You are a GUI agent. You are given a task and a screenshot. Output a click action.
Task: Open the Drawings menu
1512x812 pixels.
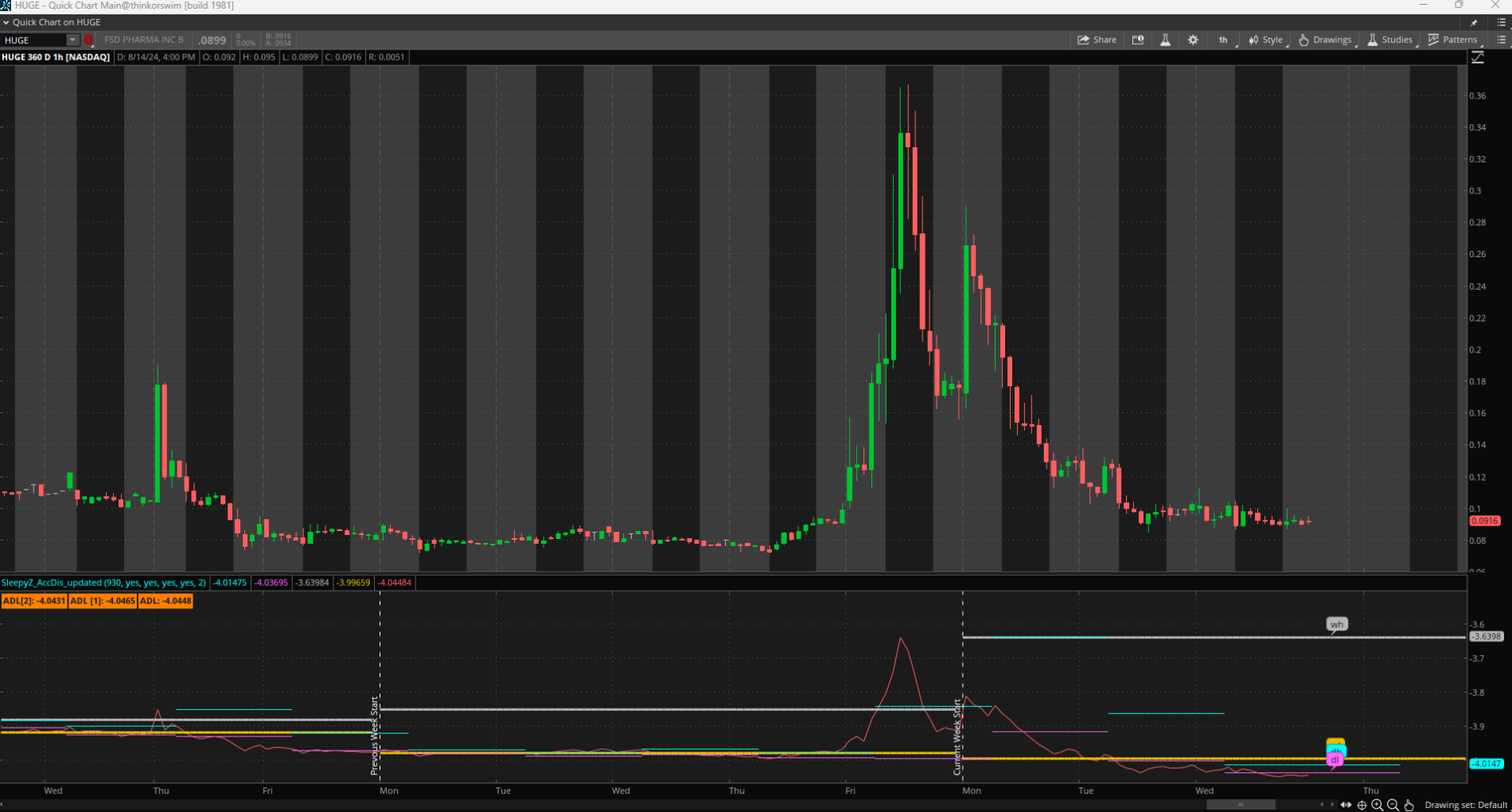pyautogui.click(x=1325, y=40)
